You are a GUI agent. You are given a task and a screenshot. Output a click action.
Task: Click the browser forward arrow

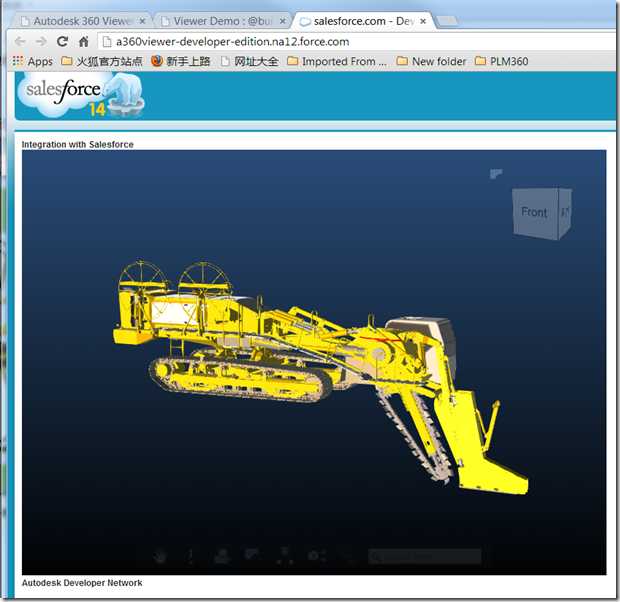click(x=41, y=42)
